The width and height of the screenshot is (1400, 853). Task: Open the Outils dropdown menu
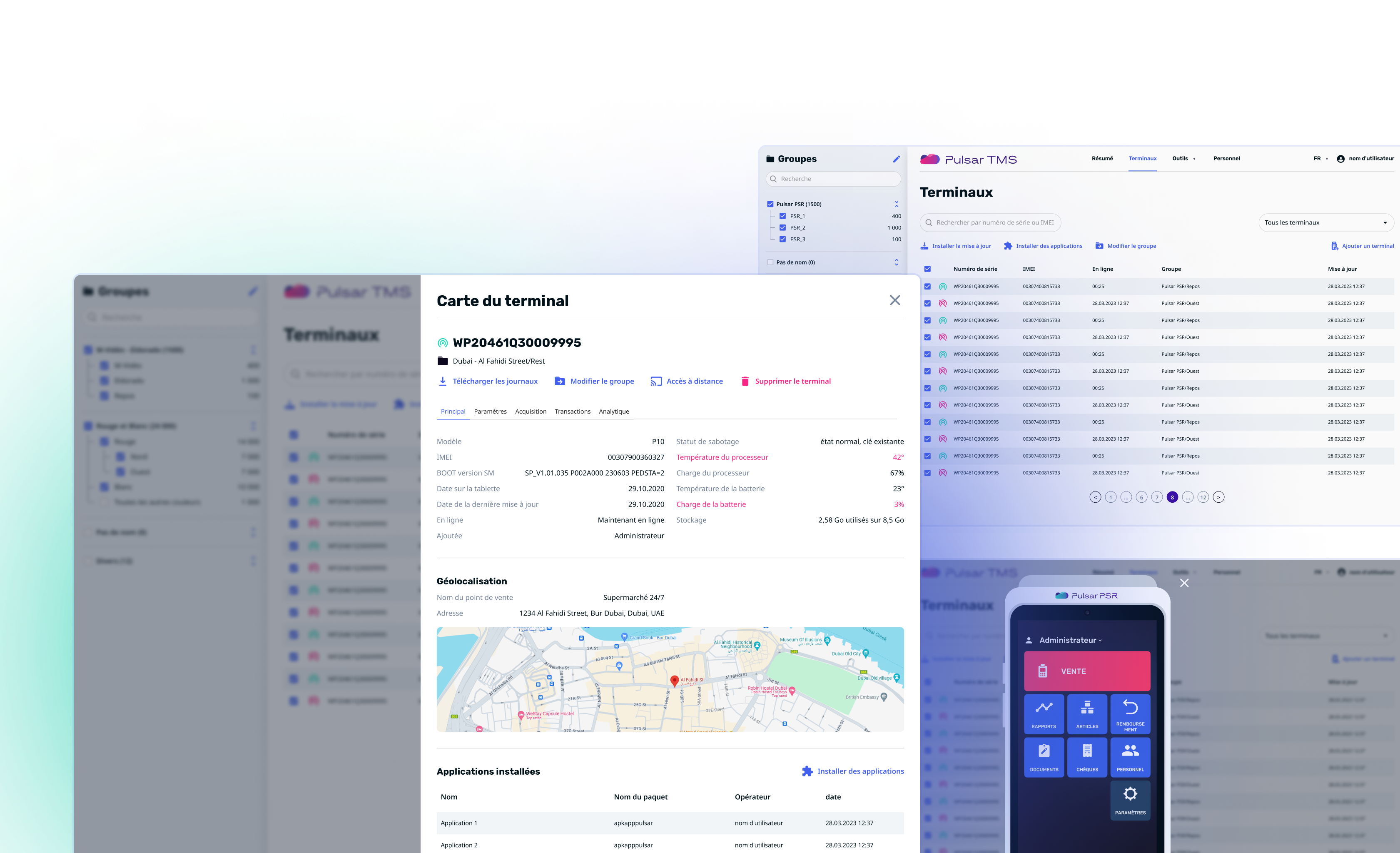pyautogui.click(x=1184, y=159)
